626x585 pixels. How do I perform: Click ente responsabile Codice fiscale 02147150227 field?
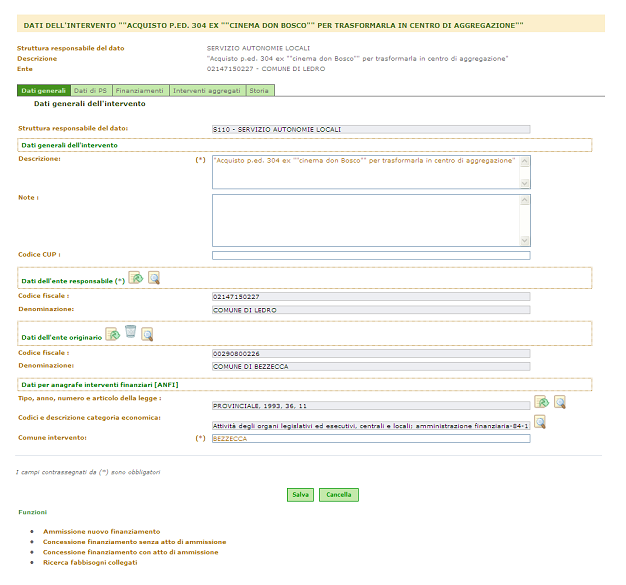point(371,297)
